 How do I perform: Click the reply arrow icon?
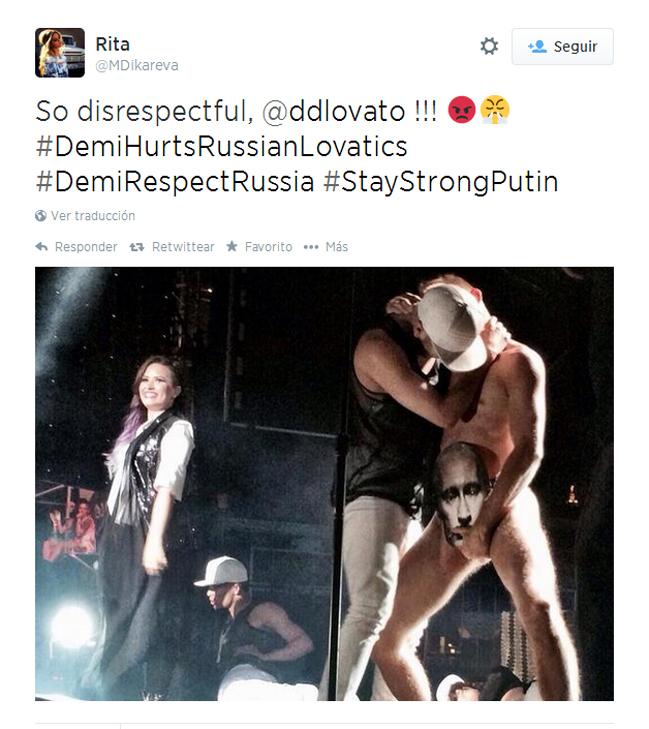42,247
